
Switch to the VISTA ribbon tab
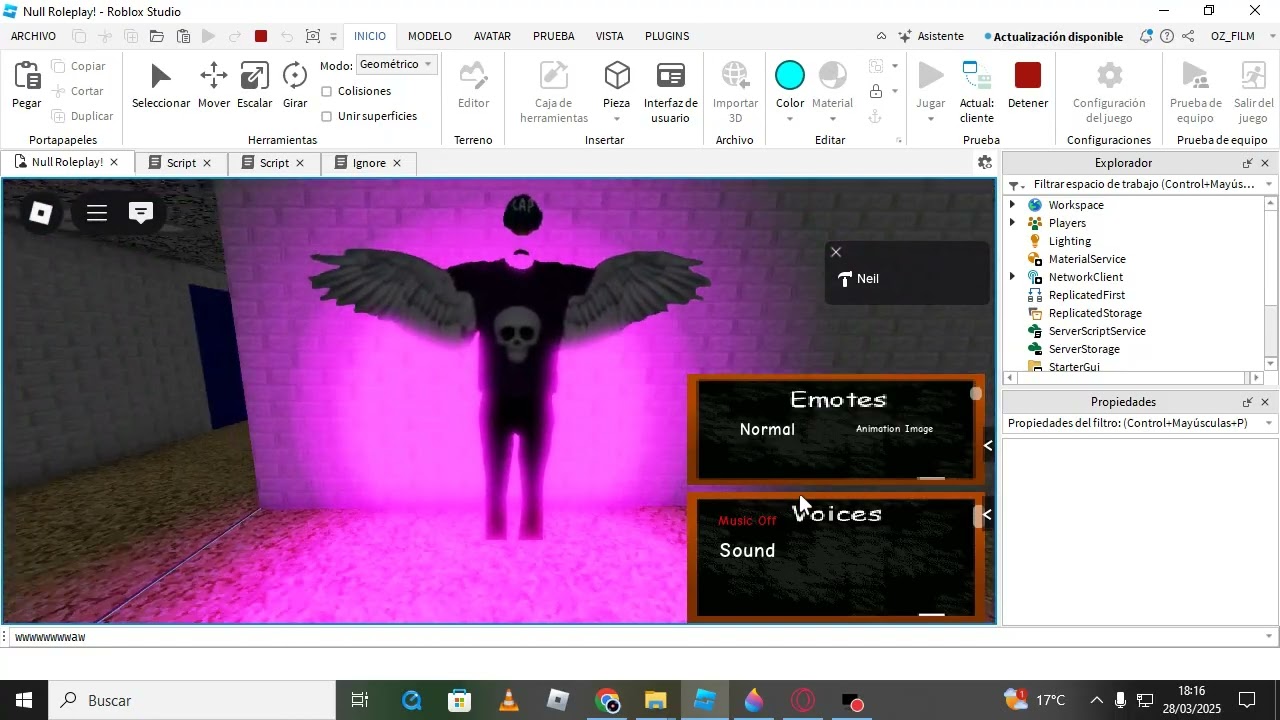[x=609, y=36]
